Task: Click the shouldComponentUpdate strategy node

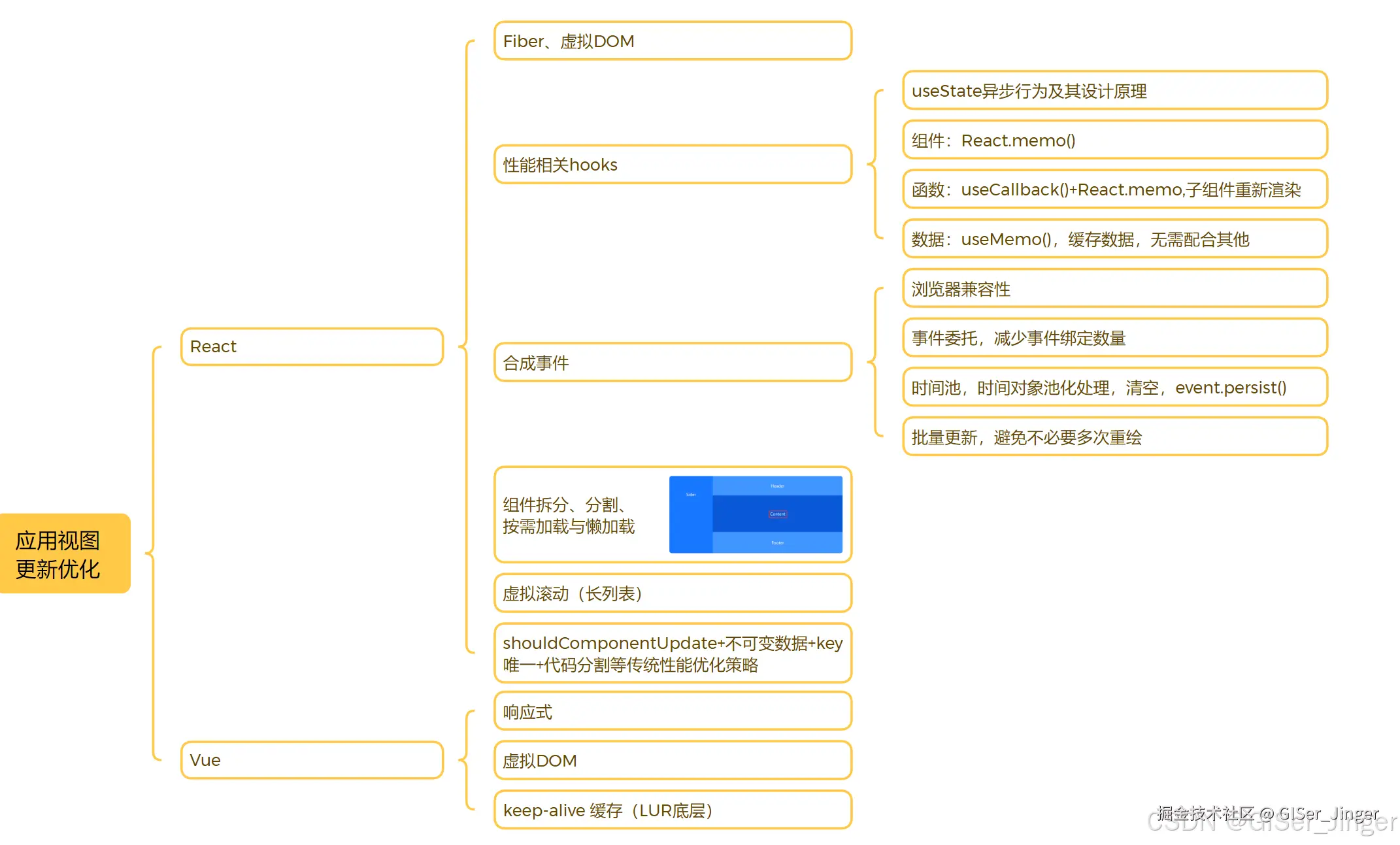Action: coord(672,654)
